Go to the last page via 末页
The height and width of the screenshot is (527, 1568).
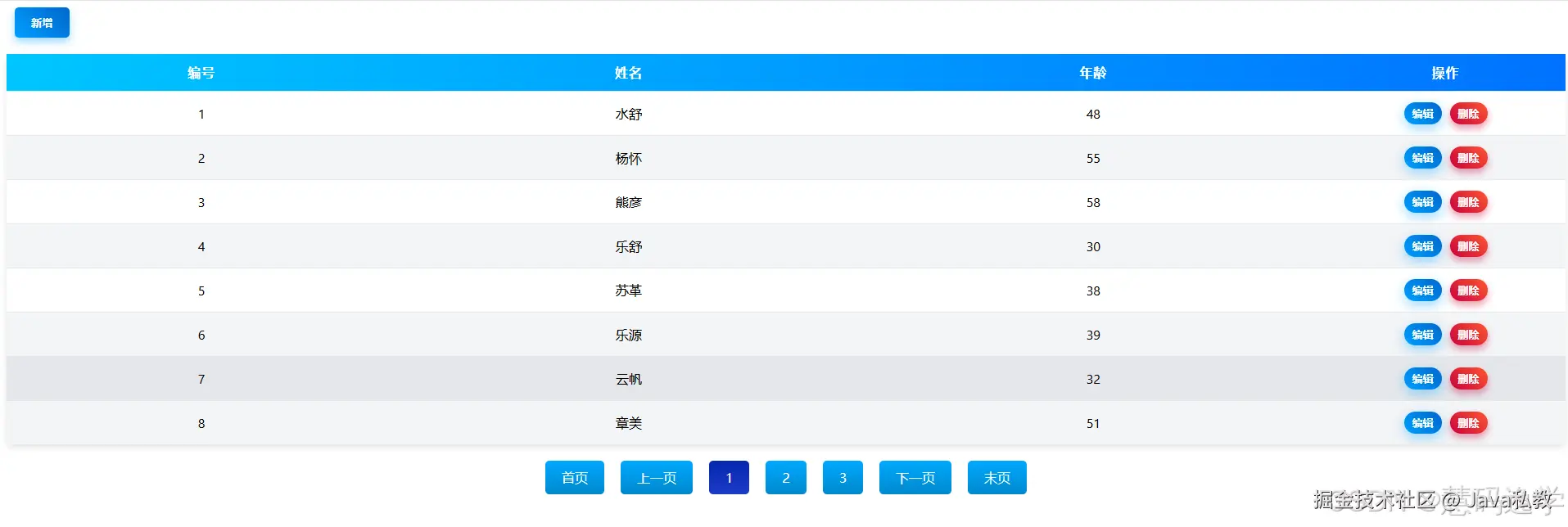(x=997, y=478)
